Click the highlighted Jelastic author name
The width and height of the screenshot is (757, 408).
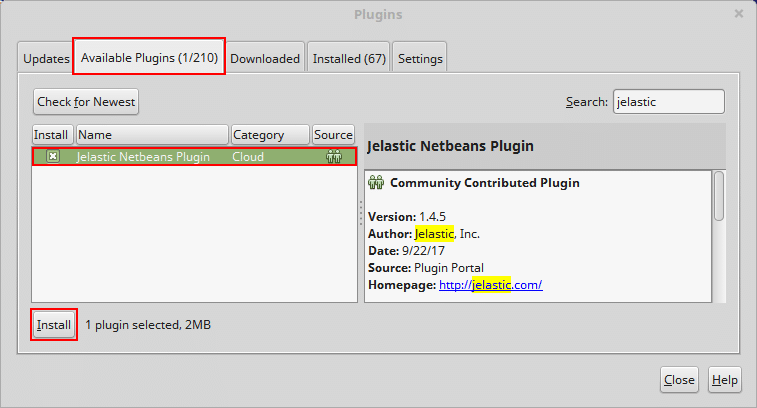[434, 234]
